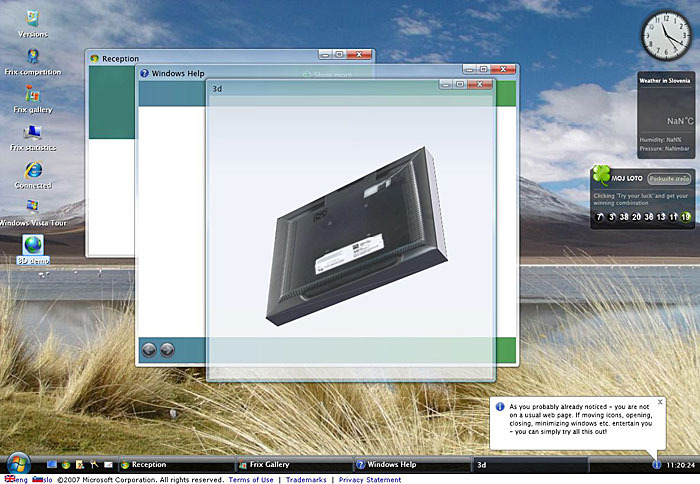Click the Poskusite srečo button
The image size is (700, 484).
pyautogui.click(x=669, y=179)
